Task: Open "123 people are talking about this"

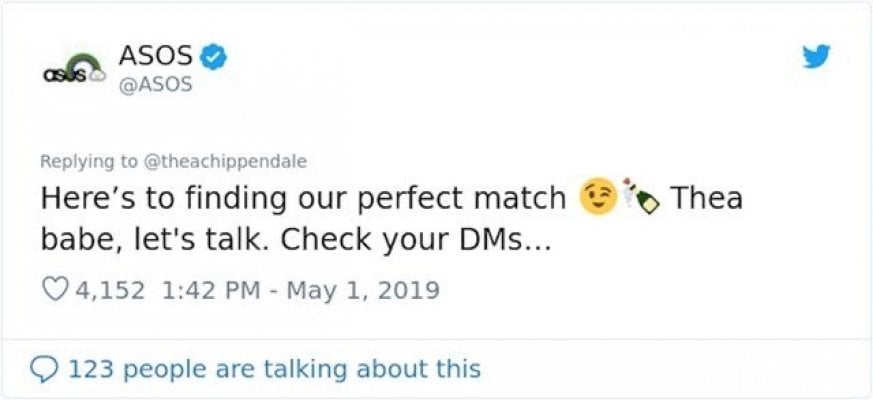Action: pyautogui.click(x=274, y=369)
